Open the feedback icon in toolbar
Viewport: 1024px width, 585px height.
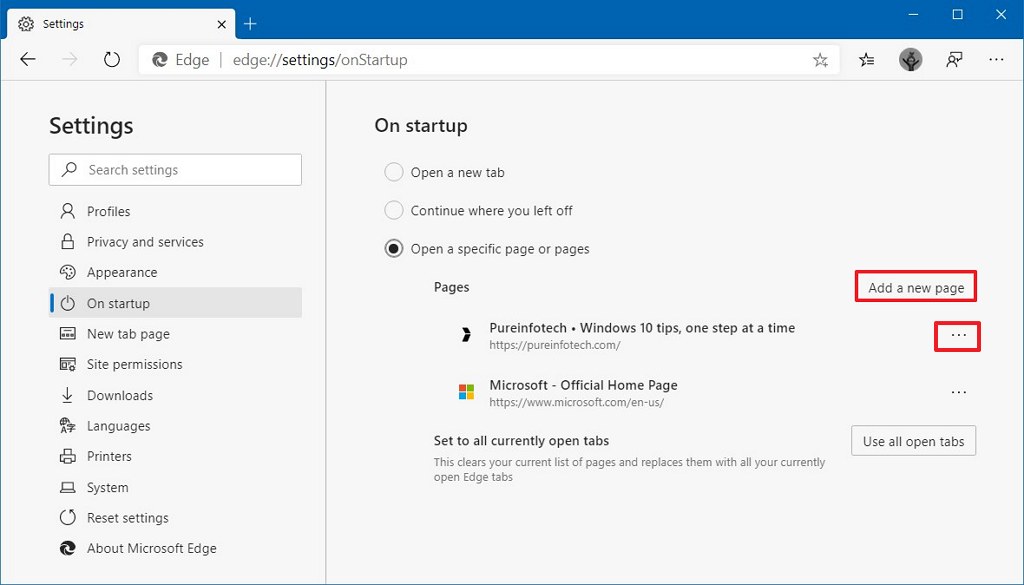click(x=954, y=60)
